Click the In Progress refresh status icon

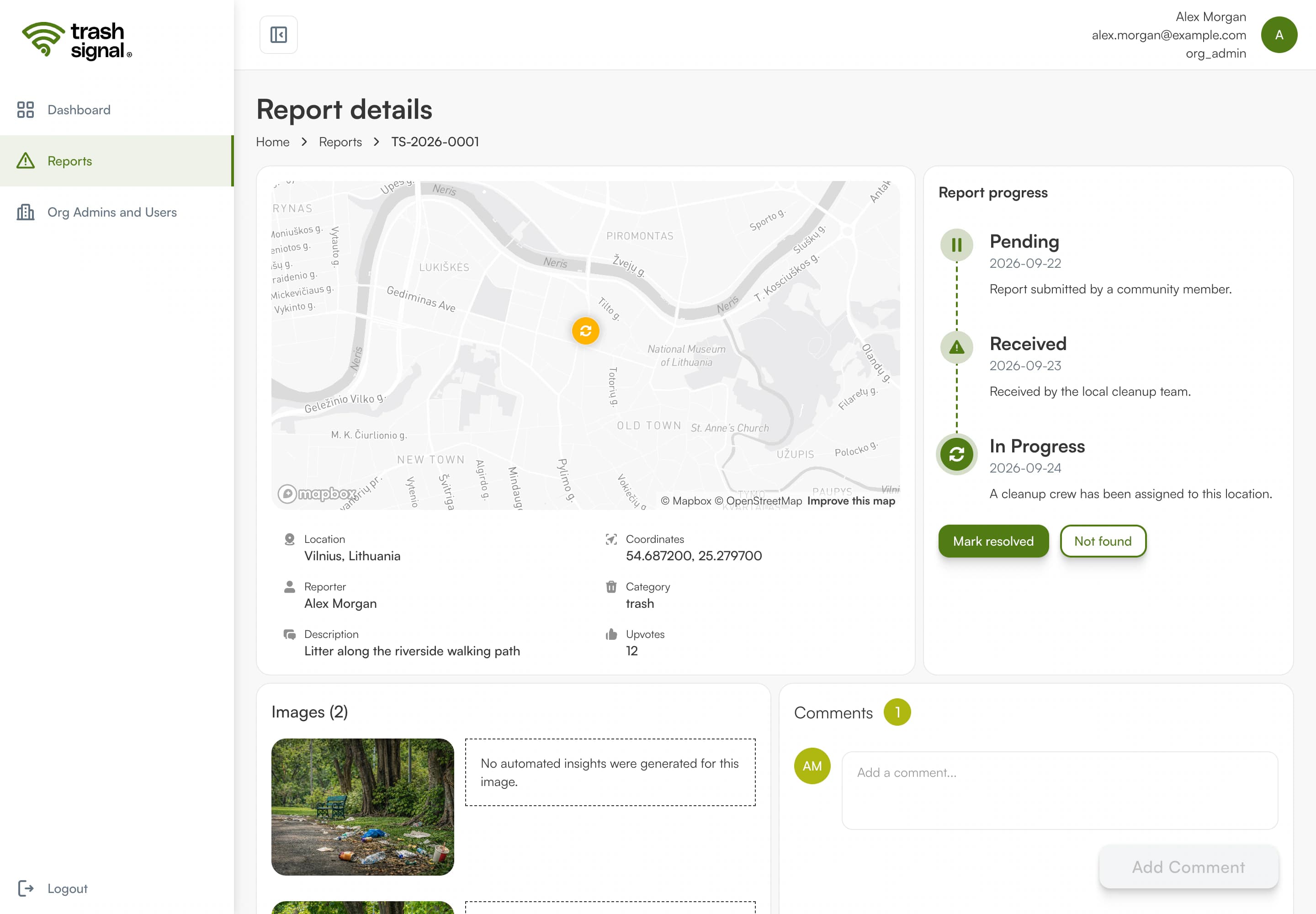tap(956, 454)
